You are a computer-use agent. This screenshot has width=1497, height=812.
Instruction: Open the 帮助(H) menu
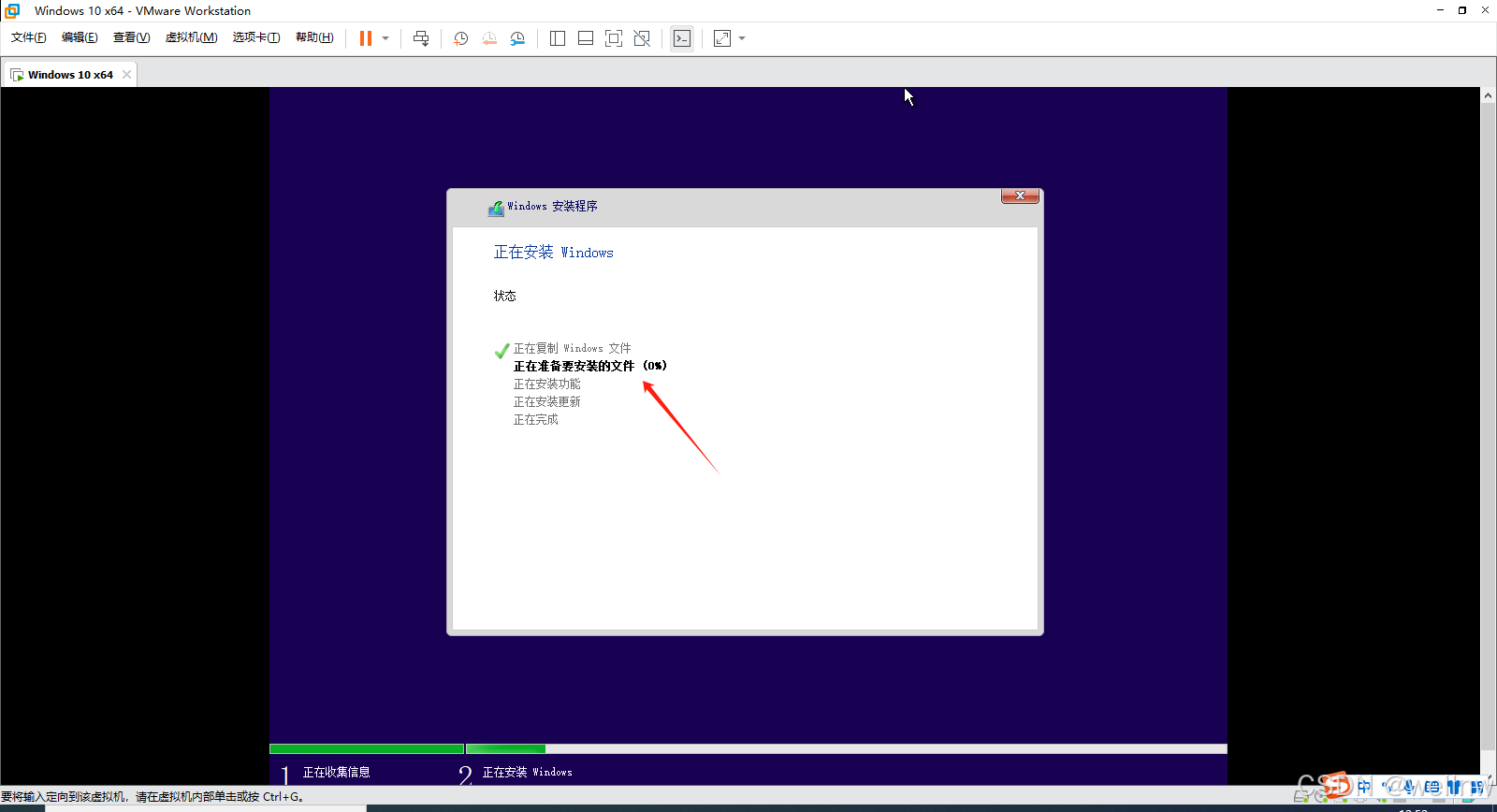pos(314,37)
